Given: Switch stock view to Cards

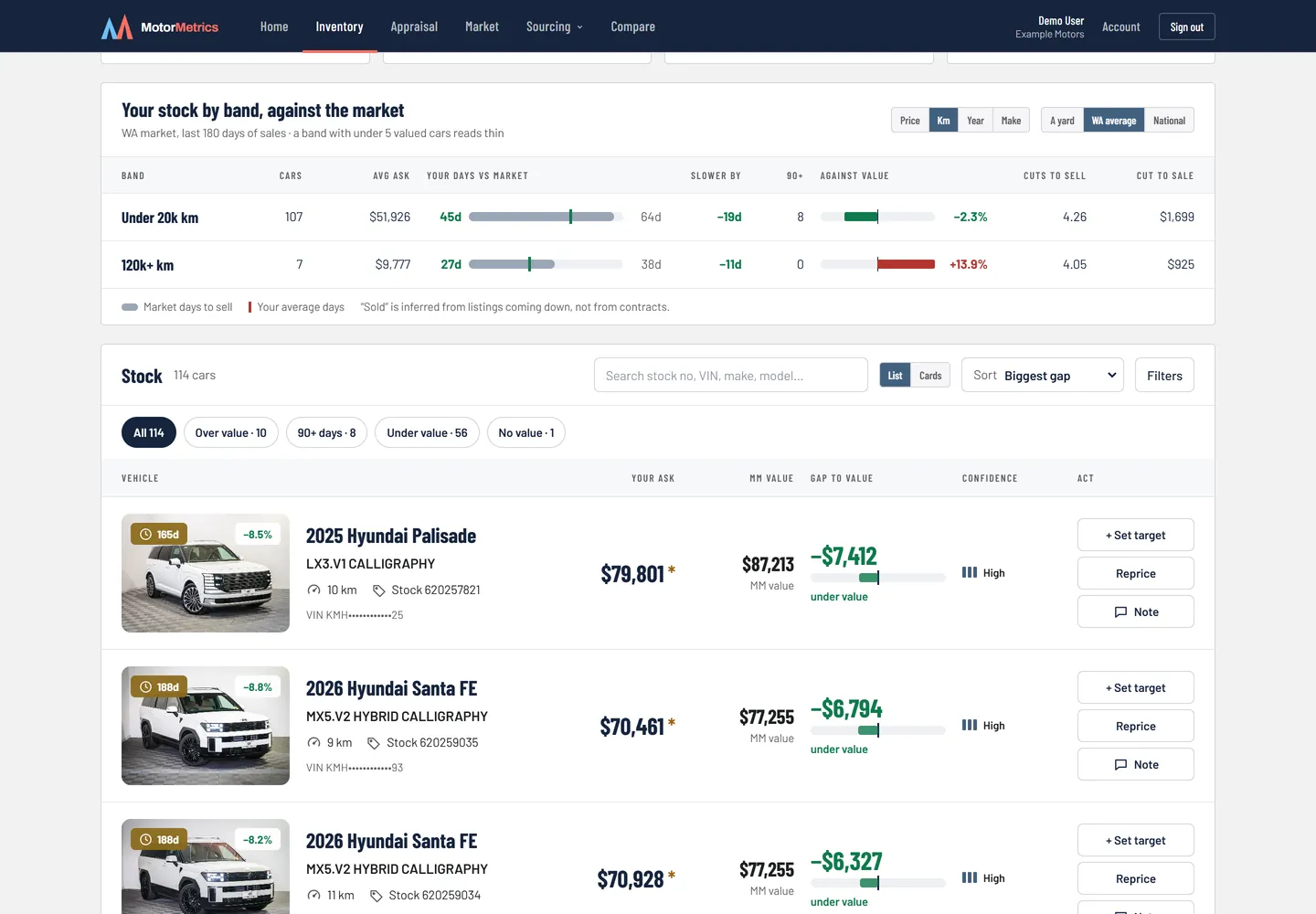Looking at the screenshot, I should tap(930, 376).
